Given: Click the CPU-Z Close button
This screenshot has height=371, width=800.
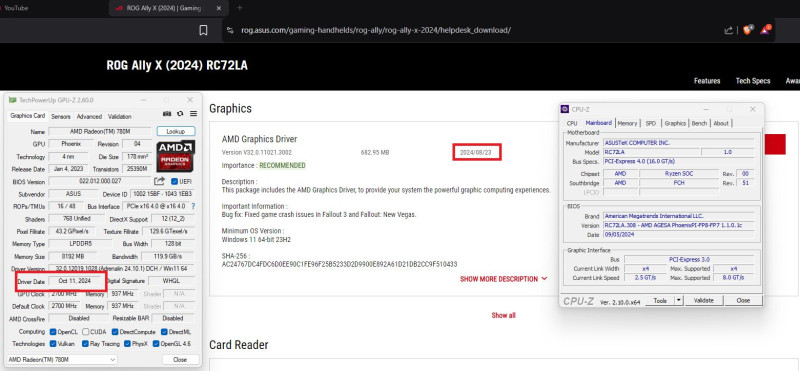Looking at the screenshot, I should coord(743,301).
